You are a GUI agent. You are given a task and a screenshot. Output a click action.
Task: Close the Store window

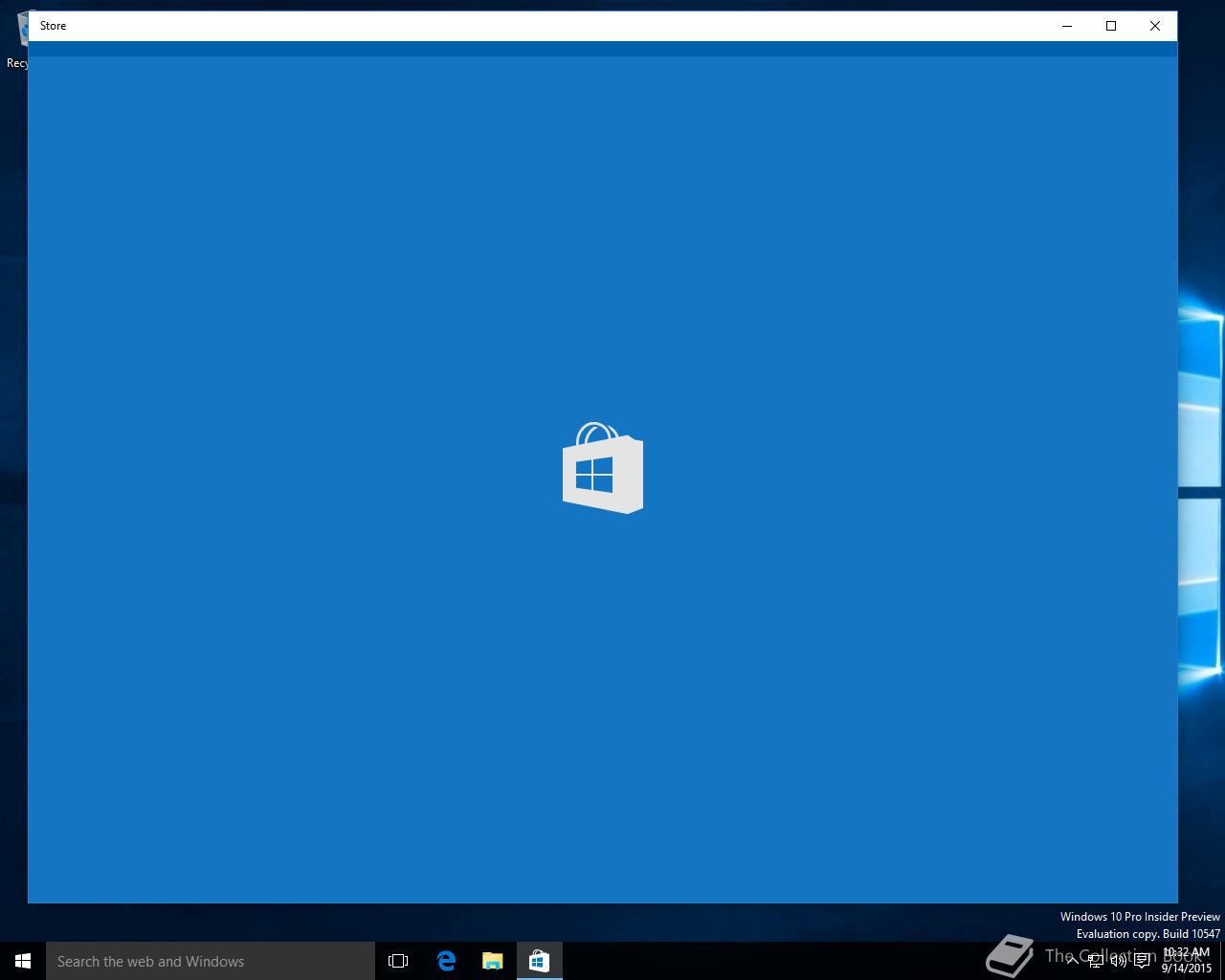1155,26
